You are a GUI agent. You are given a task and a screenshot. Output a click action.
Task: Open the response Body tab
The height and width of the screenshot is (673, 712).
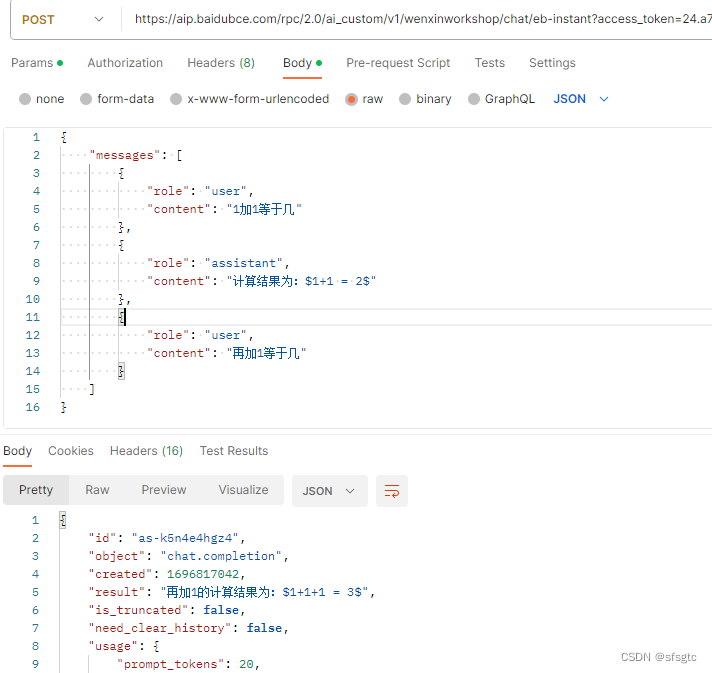tap(18, 451)
